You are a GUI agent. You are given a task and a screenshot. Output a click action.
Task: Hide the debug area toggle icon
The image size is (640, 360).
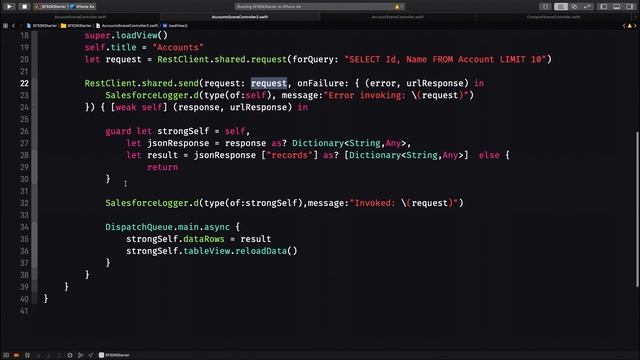point(6,355)
